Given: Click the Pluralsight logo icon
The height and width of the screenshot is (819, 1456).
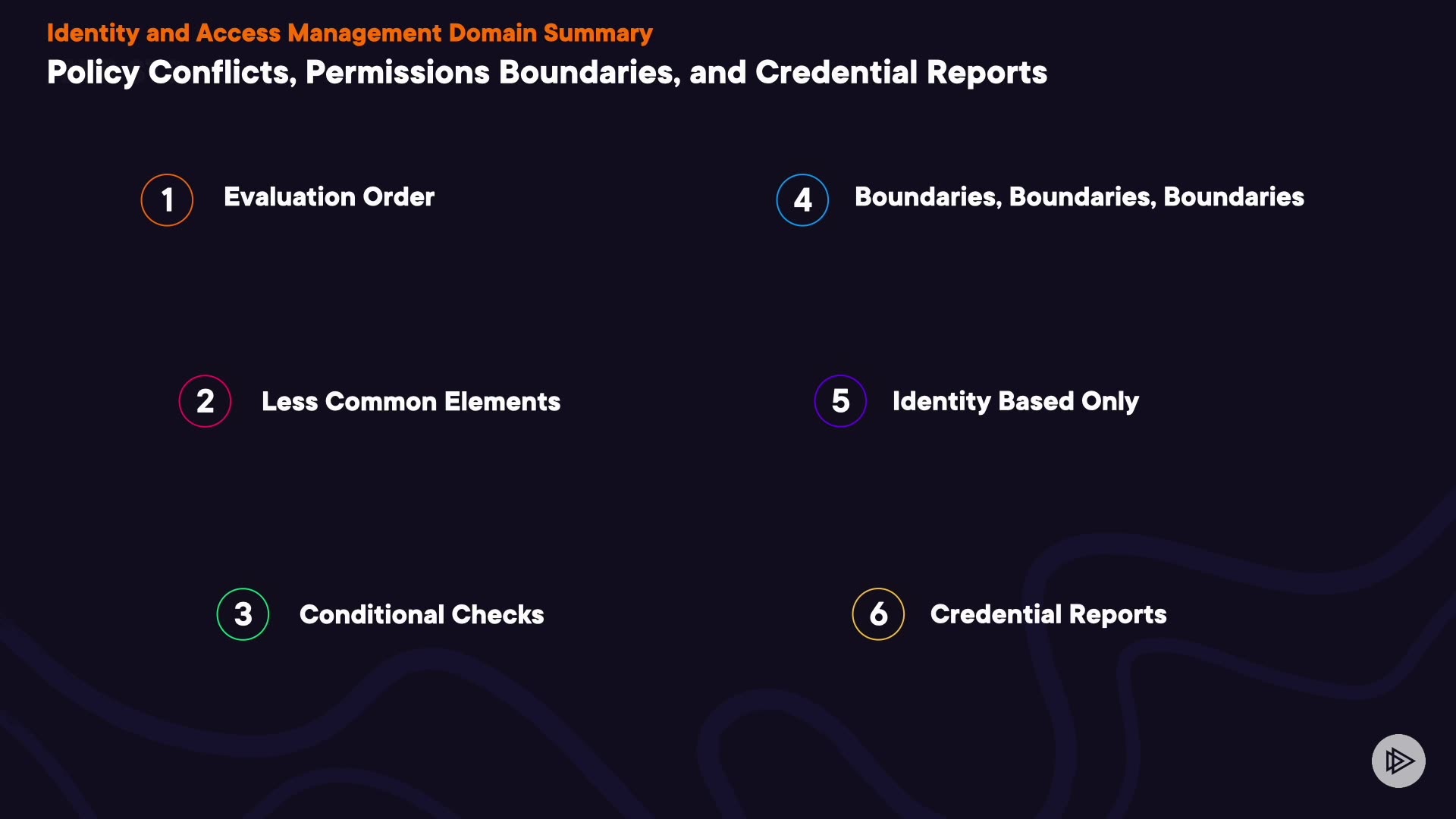Looking at the screenshot, I should [1398, 761].
